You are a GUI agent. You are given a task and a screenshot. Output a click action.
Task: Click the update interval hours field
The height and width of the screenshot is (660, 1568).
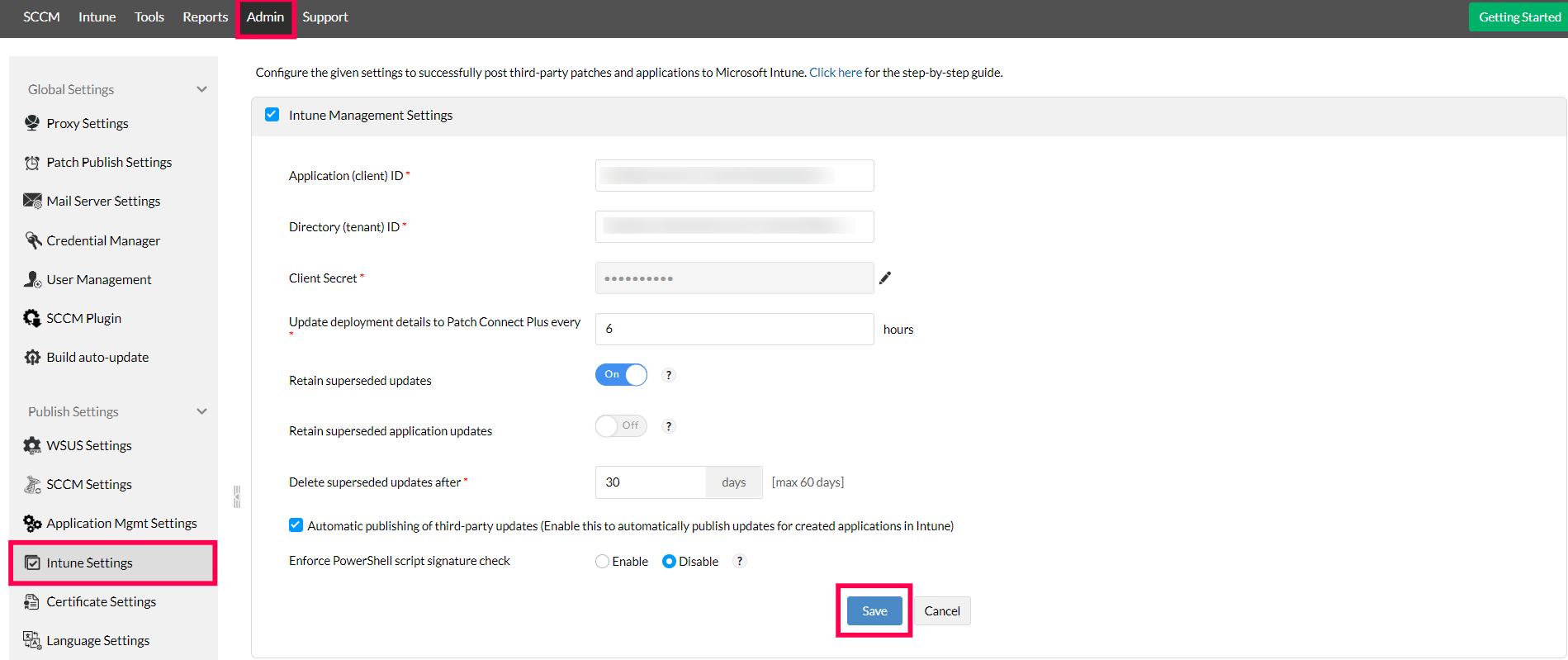(x=734, y=329)
